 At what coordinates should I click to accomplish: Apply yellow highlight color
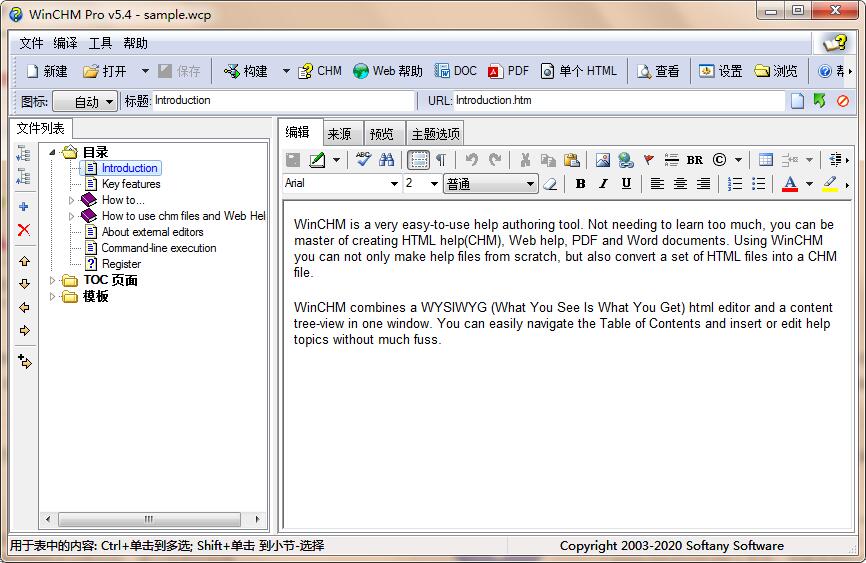(830, 184)
